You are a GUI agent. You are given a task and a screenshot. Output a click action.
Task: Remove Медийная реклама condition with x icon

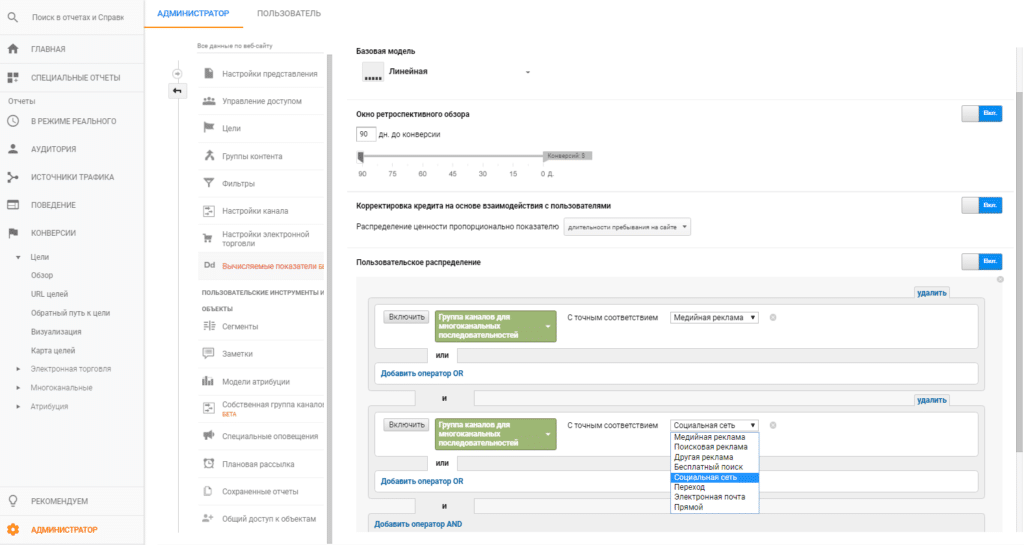[x=773, y=318]
